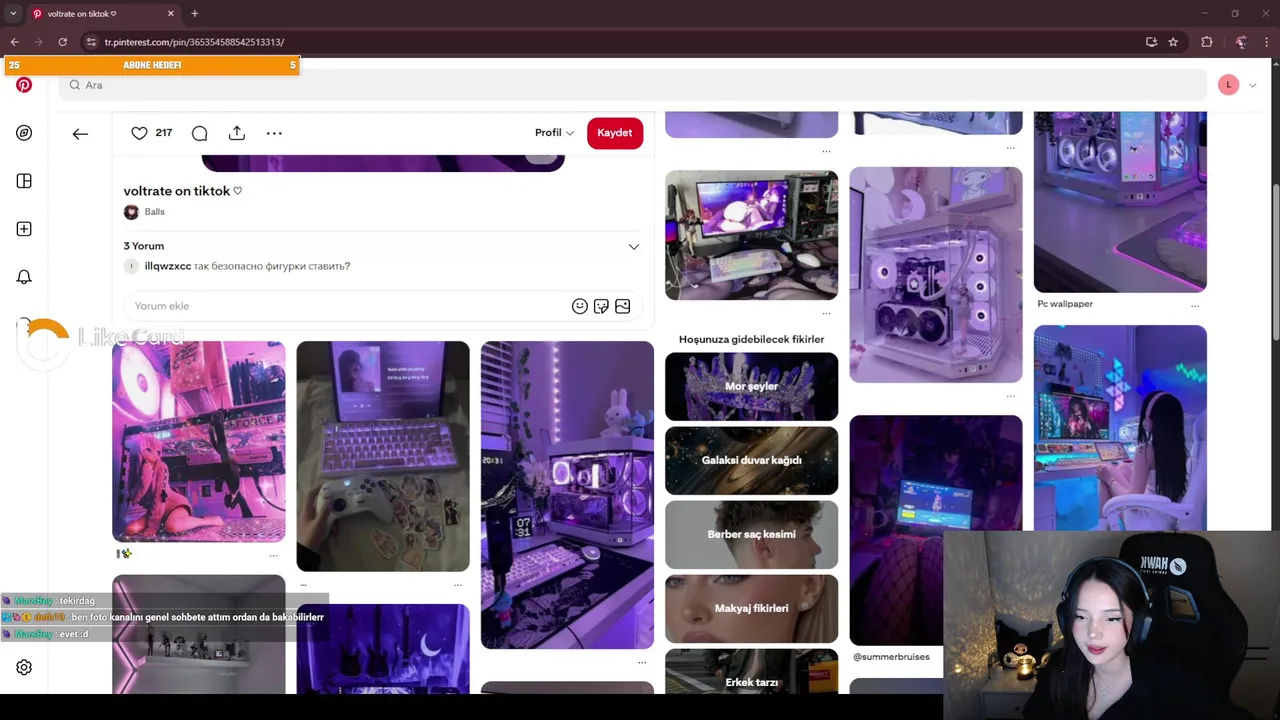This screenshot has width=1280, height=720.
Task: Navigate back in the browser toolbar
Action: tap(15, 42)
